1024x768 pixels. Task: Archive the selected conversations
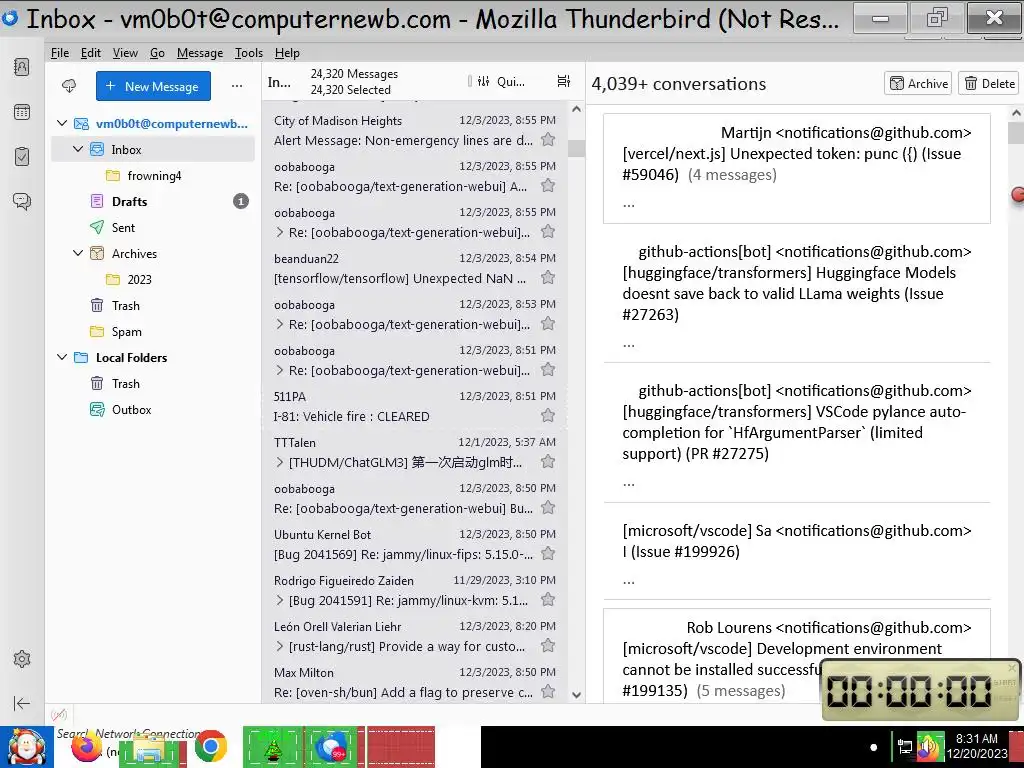(x=918, y=84)
